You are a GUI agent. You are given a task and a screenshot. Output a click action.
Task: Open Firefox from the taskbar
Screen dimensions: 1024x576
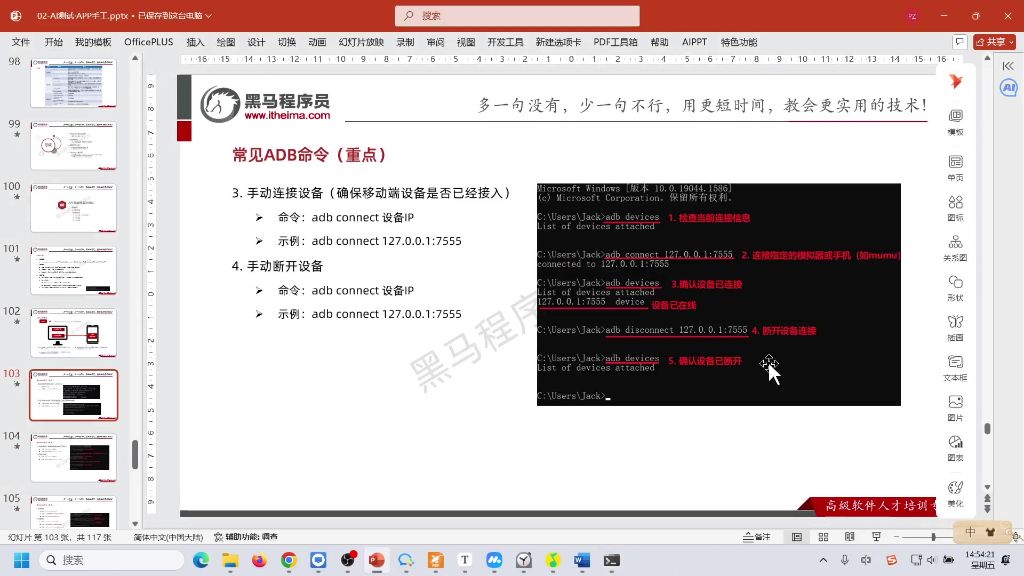(259, 560)
